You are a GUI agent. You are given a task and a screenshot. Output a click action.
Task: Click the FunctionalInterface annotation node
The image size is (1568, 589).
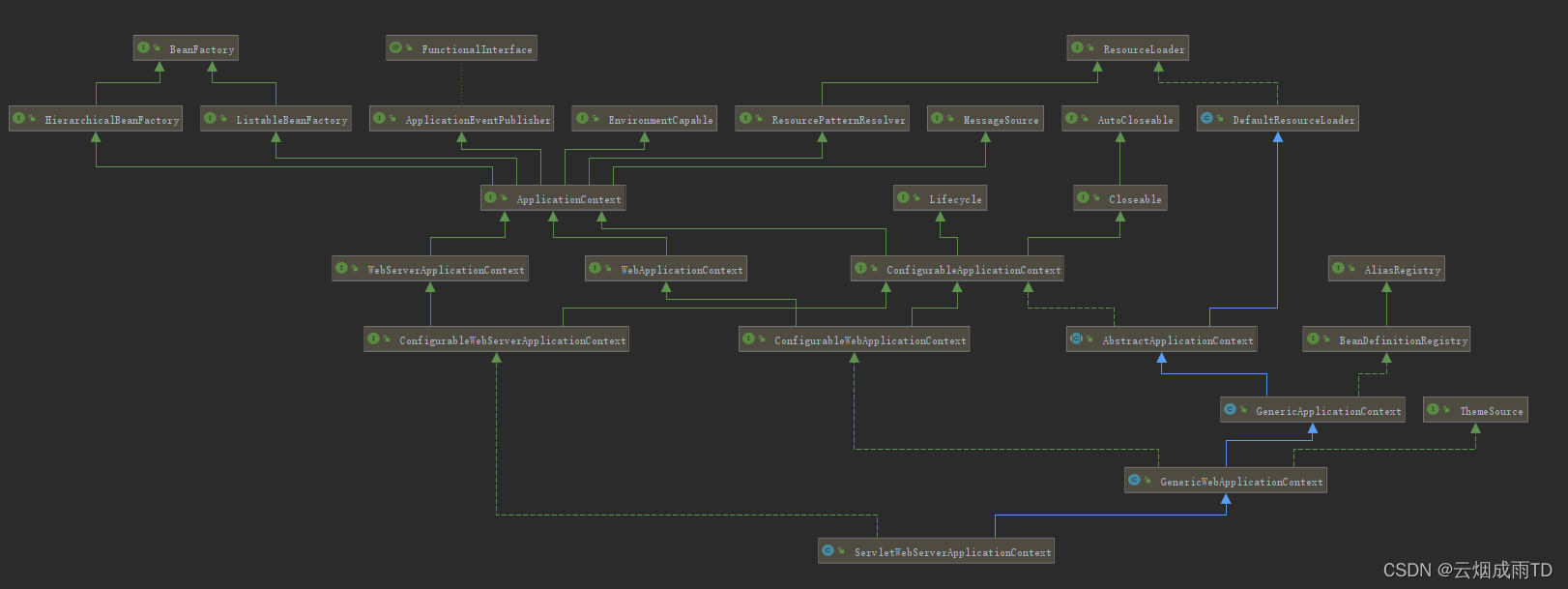(x=461, y=48)
